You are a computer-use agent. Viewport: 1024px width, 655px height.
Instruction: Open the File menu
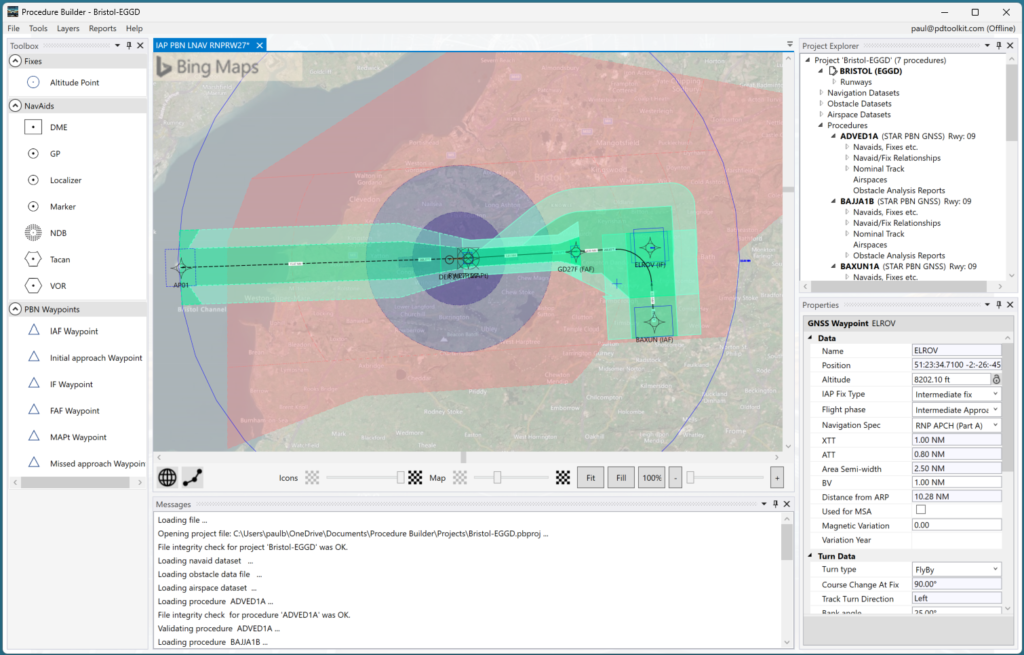pos(14,28)
